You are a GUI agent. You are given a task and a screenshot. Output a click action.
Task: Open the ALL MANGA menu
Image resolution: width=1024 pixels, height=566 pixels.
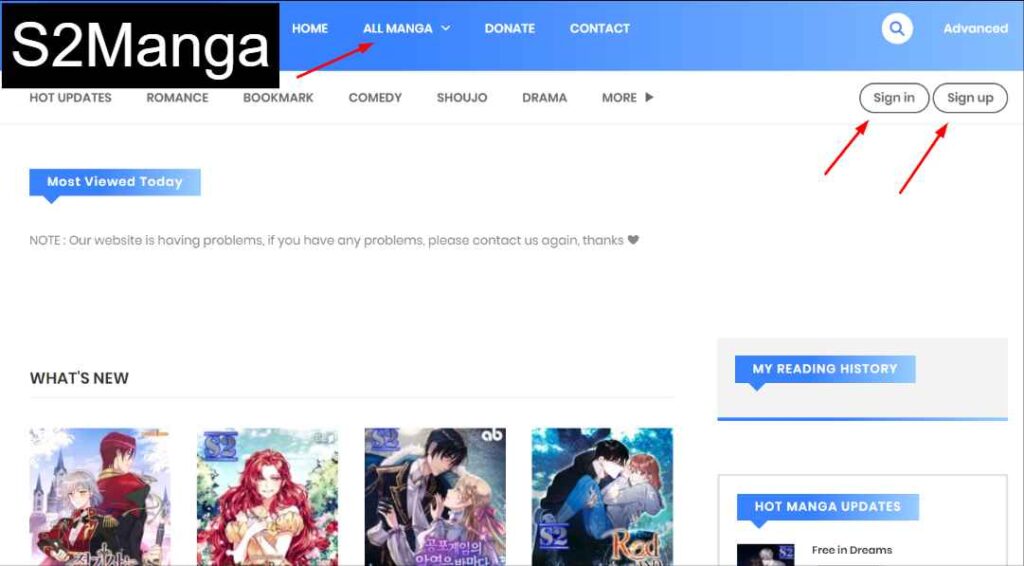398,29
